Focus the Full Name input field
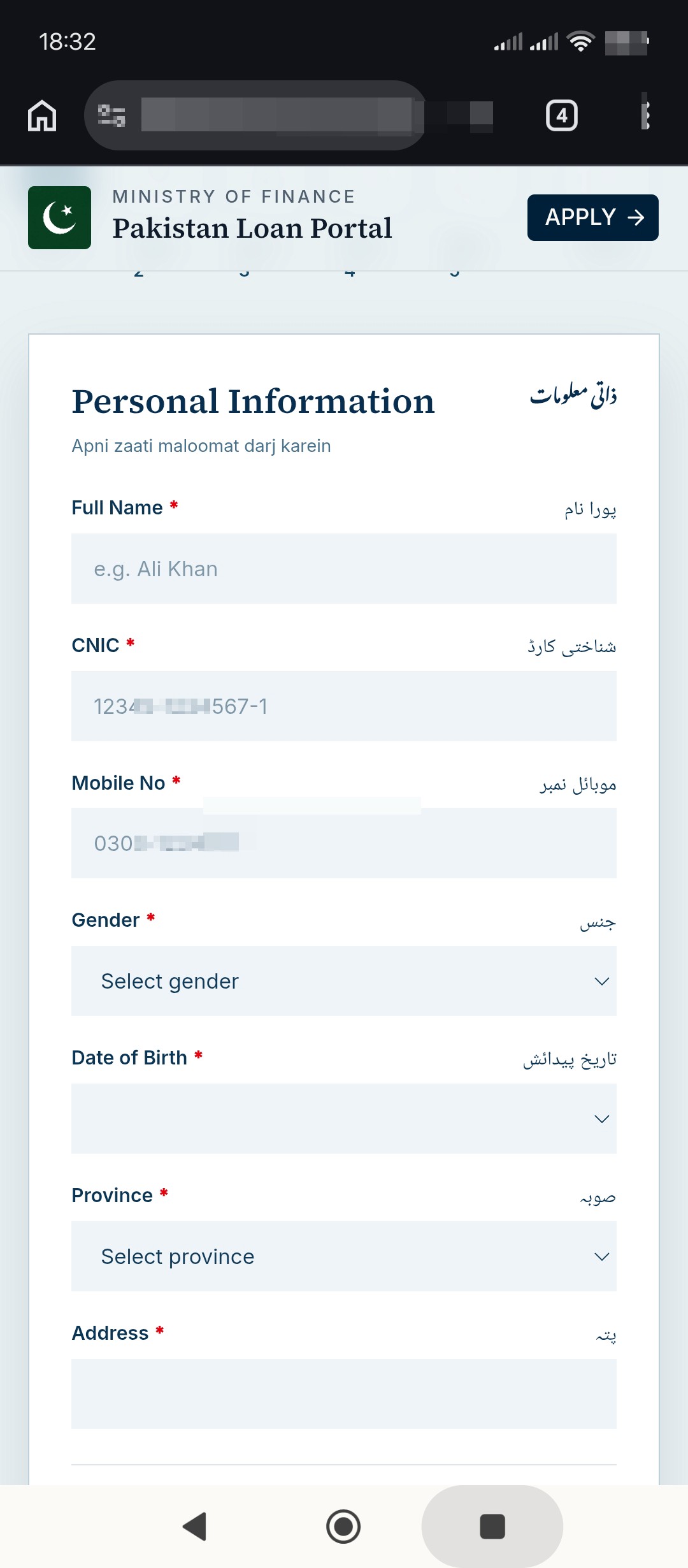Viewport: 688px width, 1568px height. (344, 569)
